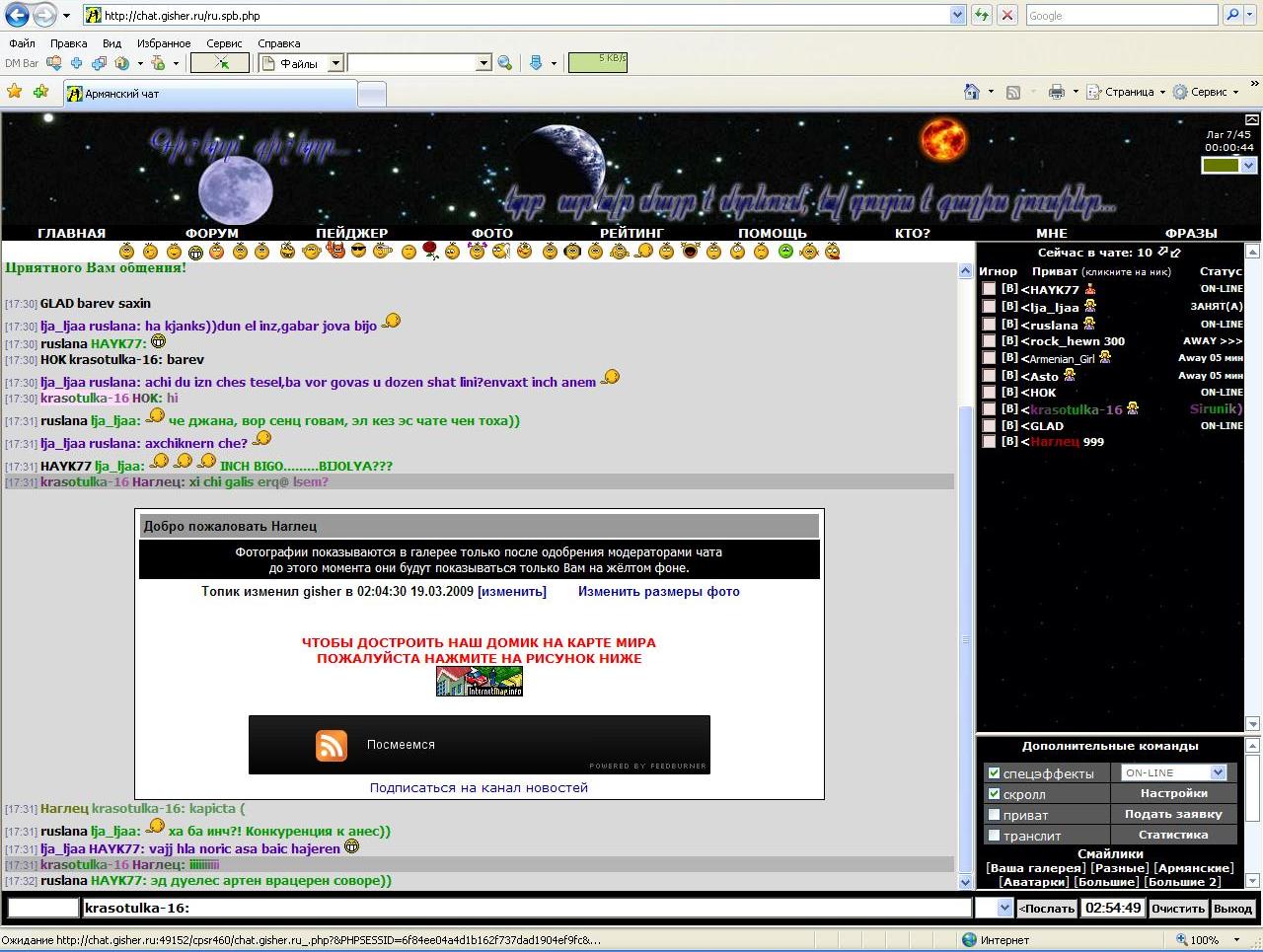
Task: Open the ON-LINE status dropdown
Action: point(1218,773)
